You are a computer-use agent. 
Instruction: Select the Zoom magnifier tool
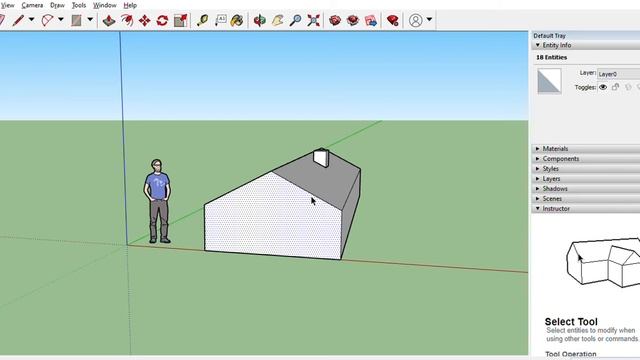(295, 20)
